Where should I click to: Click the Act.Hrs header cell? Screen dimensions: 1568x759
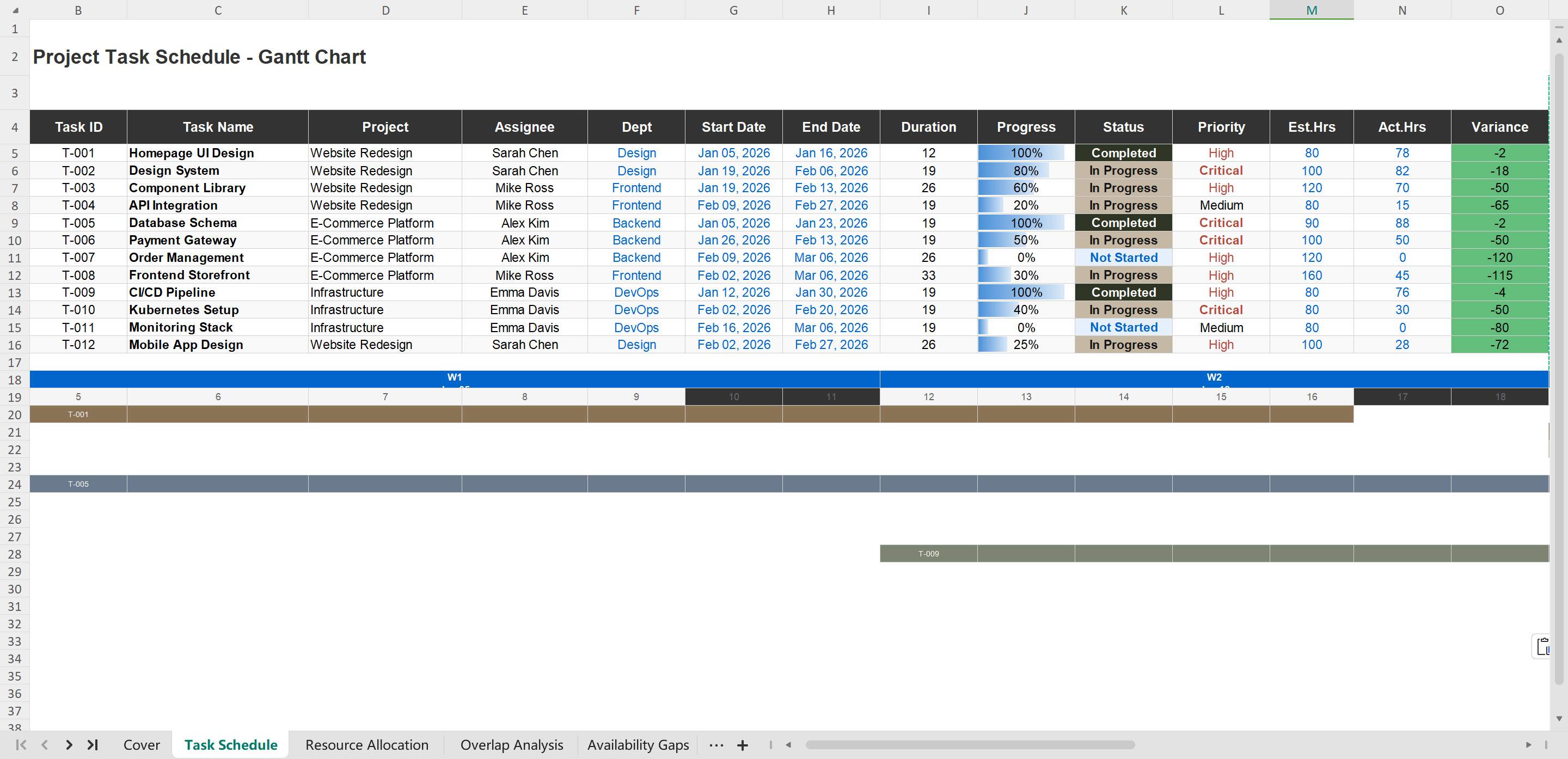pyautogui.click(x=1402, y=127)
